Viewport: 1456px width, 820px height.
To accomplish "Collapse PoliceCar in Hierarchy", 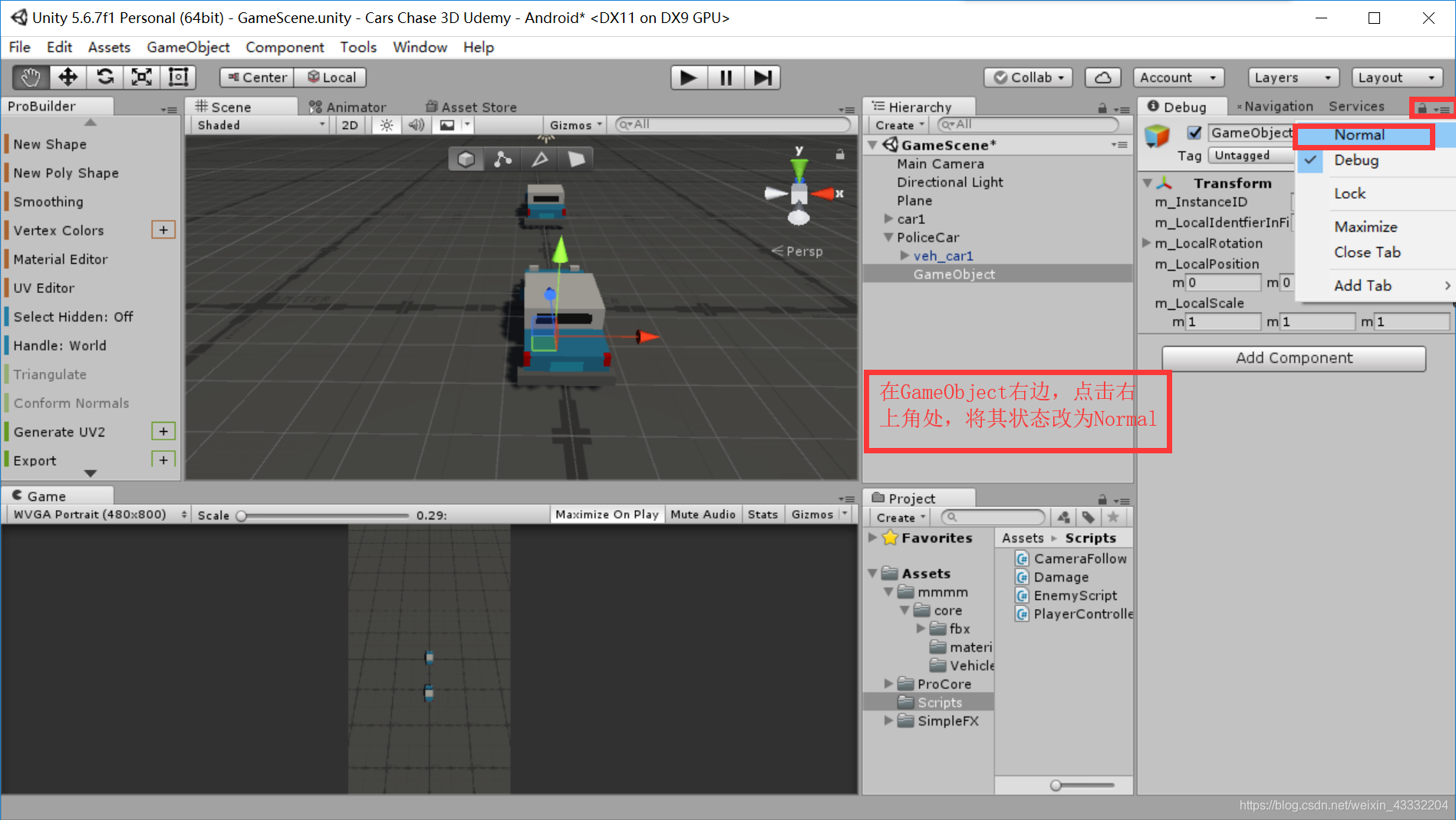I will pos(888,238).
